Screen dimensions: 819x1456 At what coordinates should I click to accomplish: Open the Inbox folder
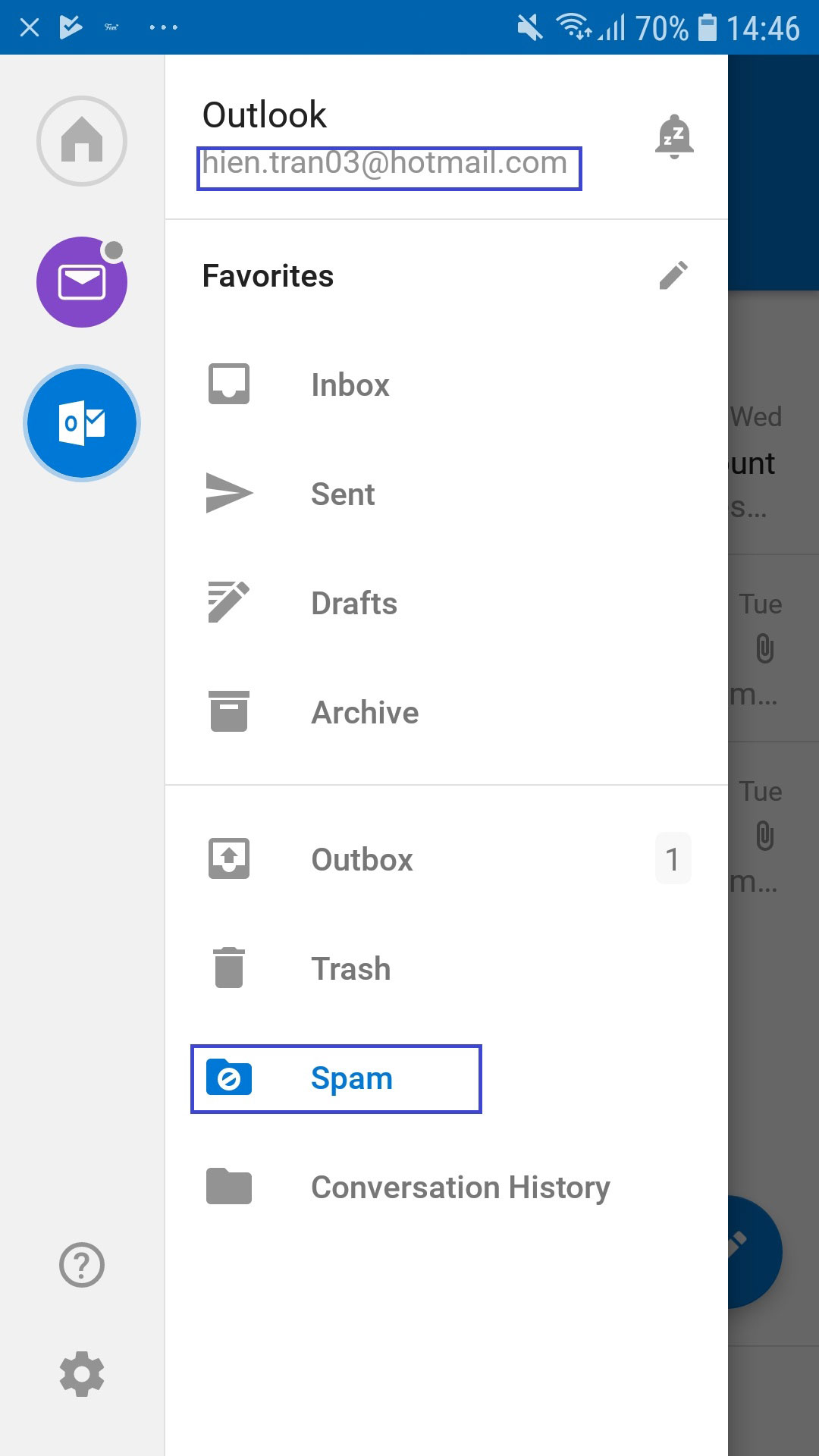pyautogui.click(x=350, y=385)
